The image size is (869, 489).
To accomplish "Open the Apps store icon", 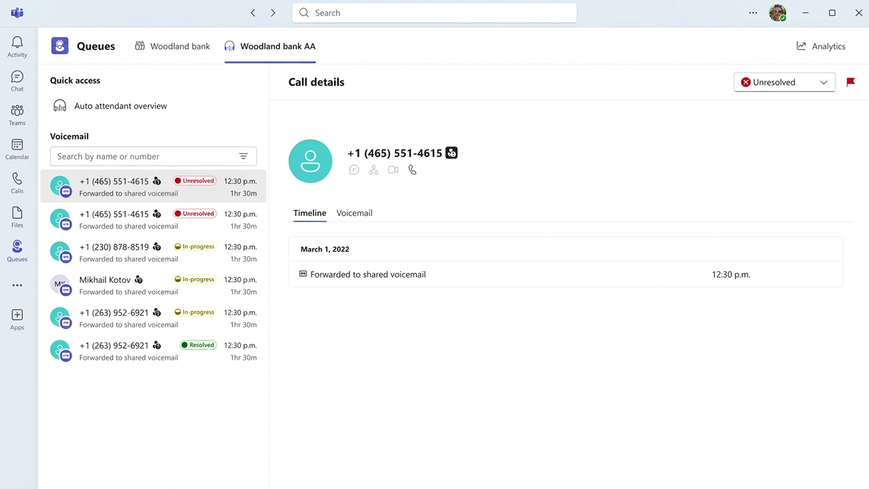I will 17,319.
